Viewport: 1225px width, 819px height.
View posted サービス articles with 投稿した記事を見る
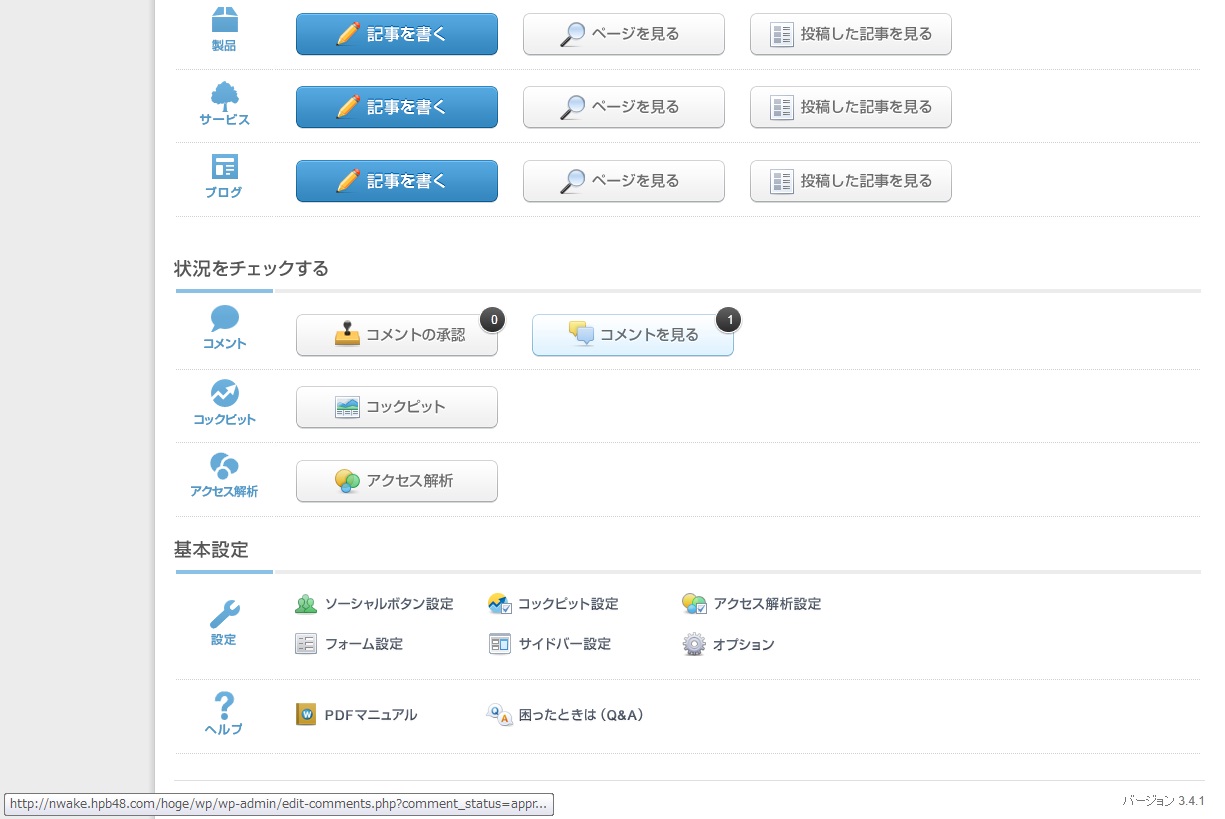[851, 107]
